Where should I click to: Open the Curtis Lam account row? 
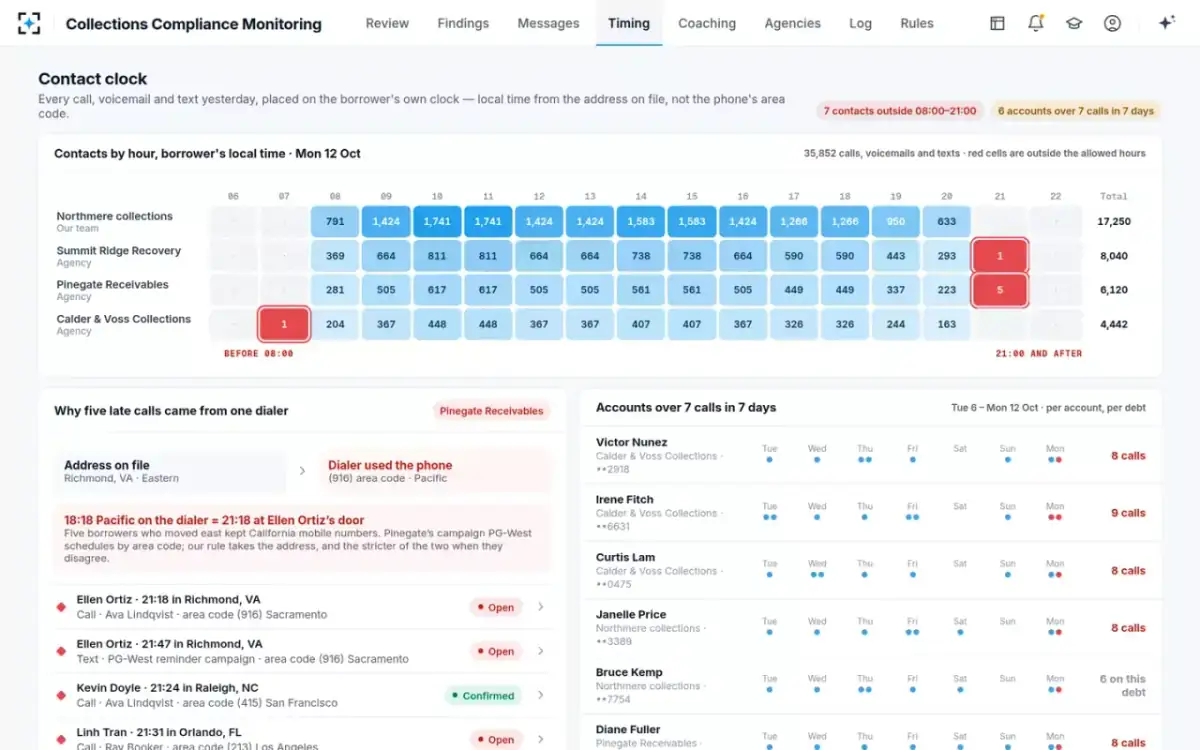(871, 571)
